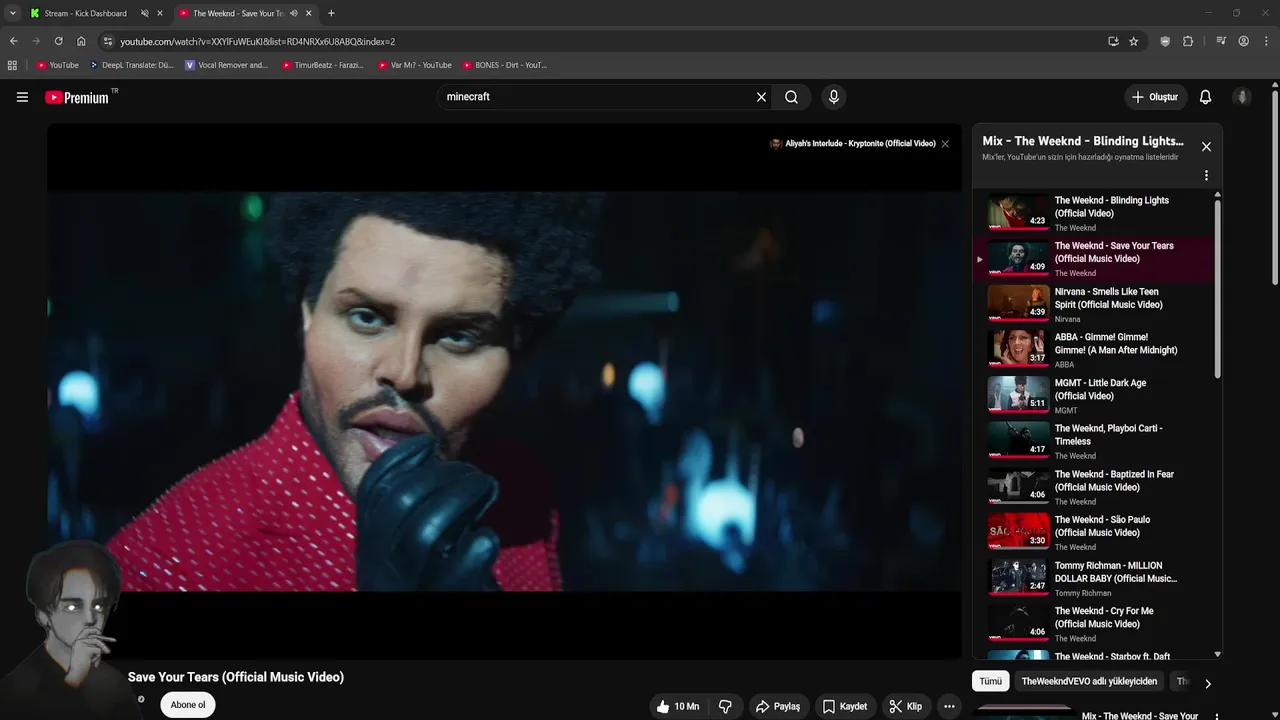1280x720 pixels.
Task: Open browser home page
Action: [81, 41]
